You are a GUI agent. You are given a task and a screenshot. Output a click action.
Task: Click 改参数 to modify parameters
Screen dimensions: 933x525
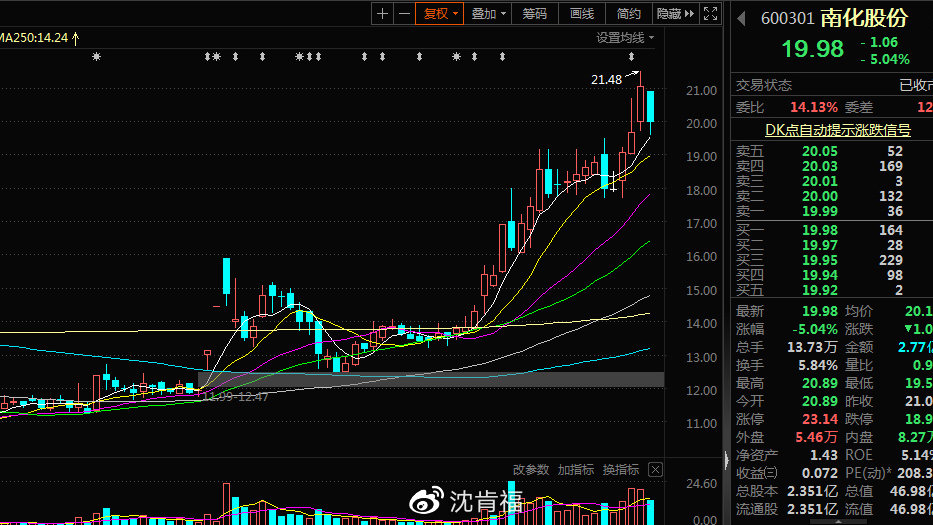tap(531, 469)
